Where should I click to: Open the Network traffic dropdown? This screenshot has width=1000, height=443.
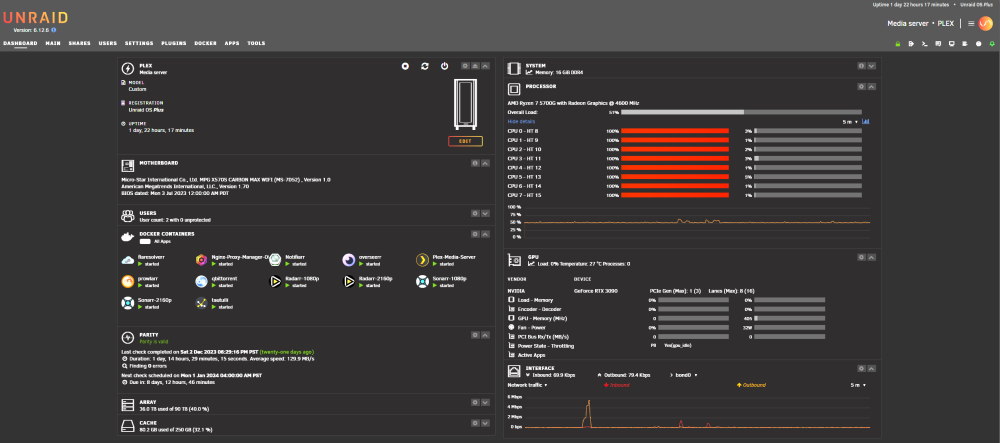pos(527,385)
